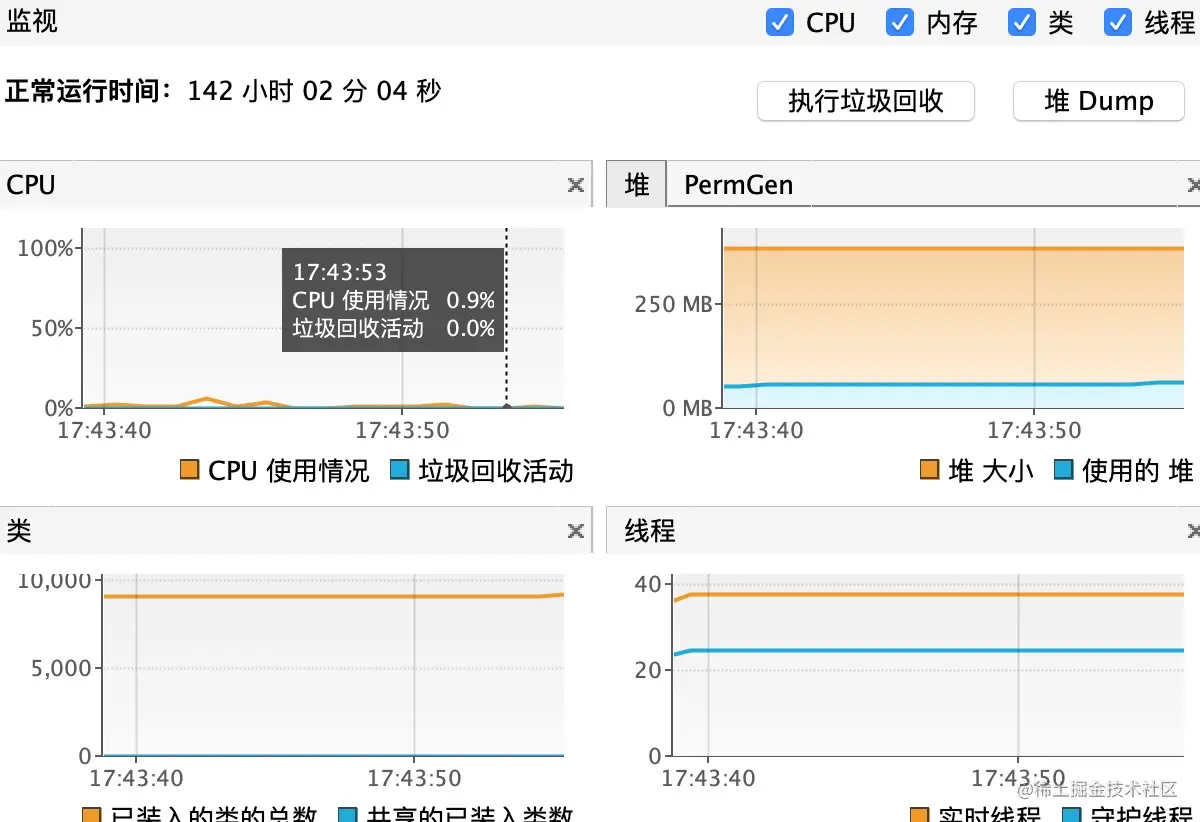Click the orange CPU 使用情况 legend swatch
This screenshot has height=822, width=1200.
tap(190, 470)
